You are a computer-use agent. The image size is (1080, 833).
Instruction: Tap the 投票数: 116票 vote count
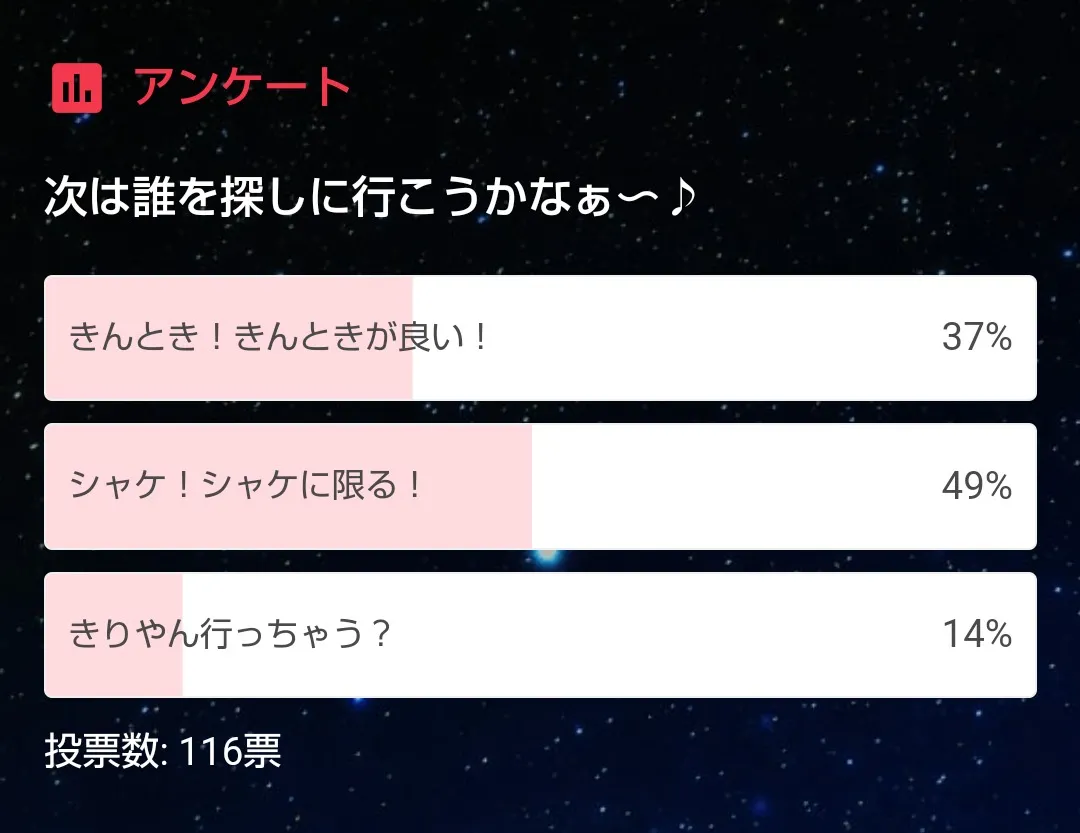coord(163,751)
